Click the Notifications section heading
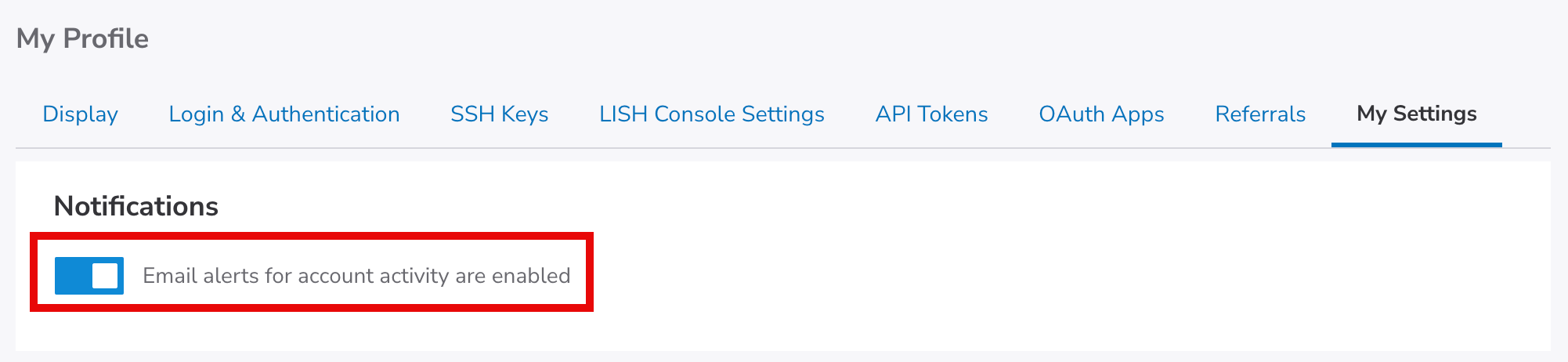 point(135,206)
